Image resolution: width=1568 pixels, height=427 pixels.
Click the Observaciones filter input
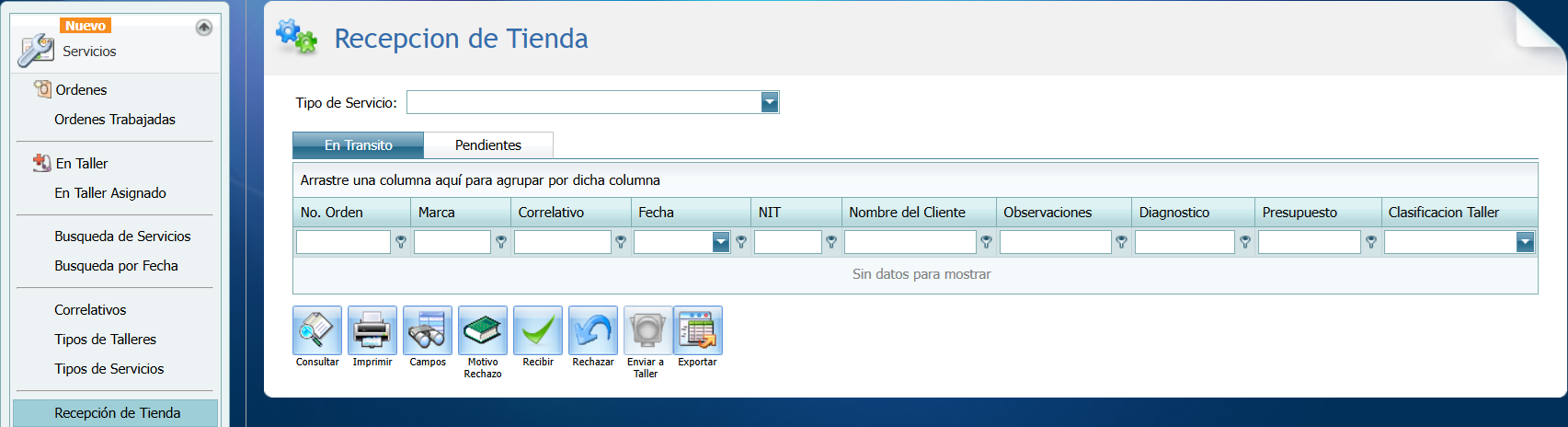point(1056,242)
